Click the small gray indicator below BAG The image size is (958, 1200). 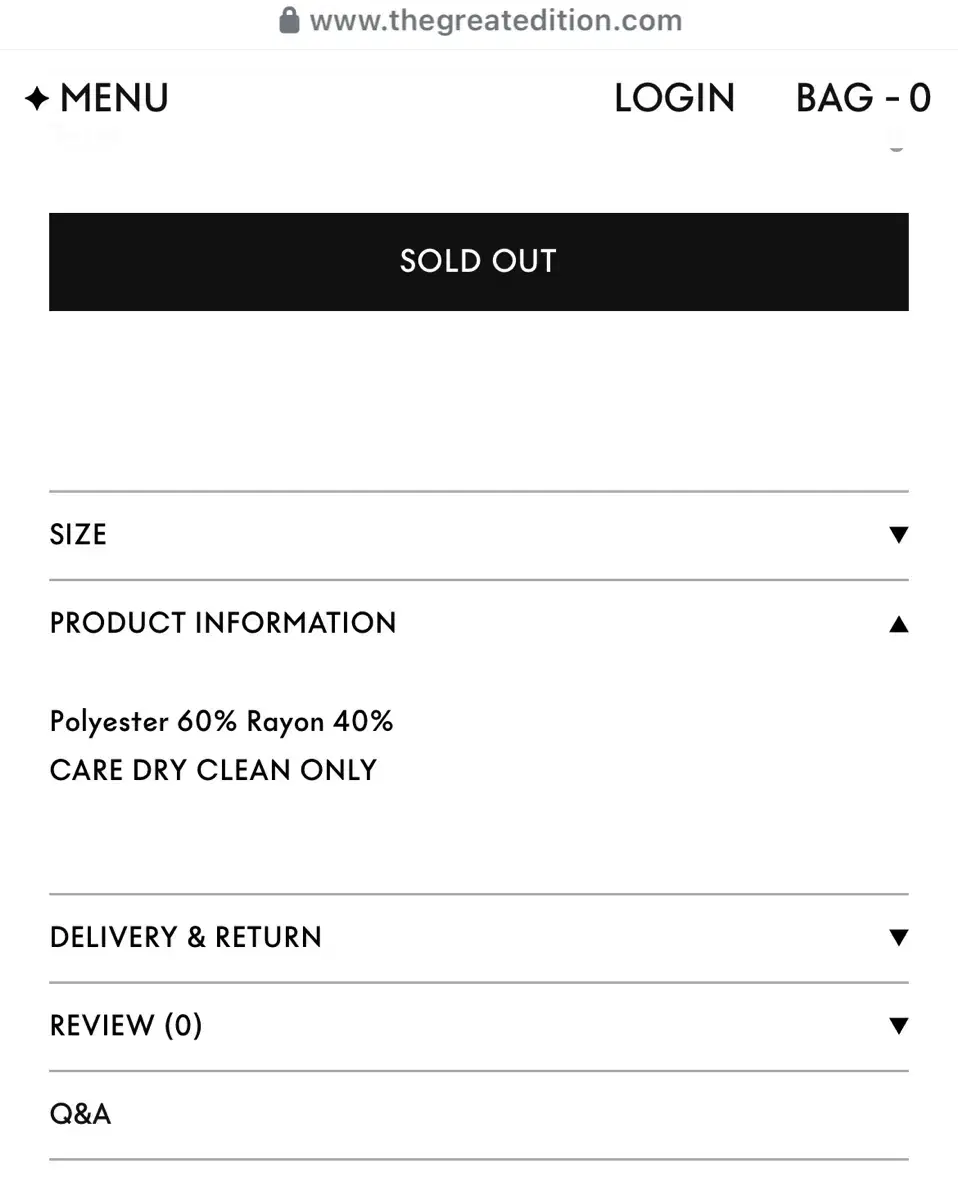896,147
